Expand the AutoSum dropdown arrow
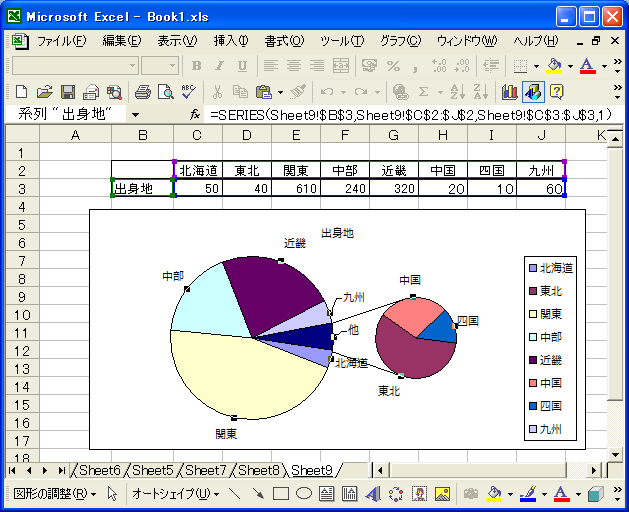 440,93
